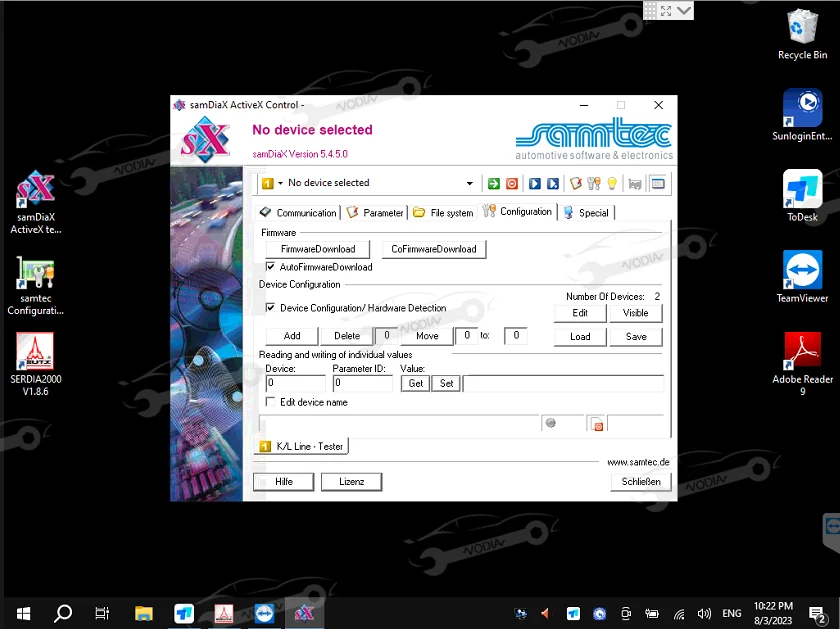Click the Hilfe button
Image resolution: width=840 pixels, height=629 pixels.
pos(283,482)
